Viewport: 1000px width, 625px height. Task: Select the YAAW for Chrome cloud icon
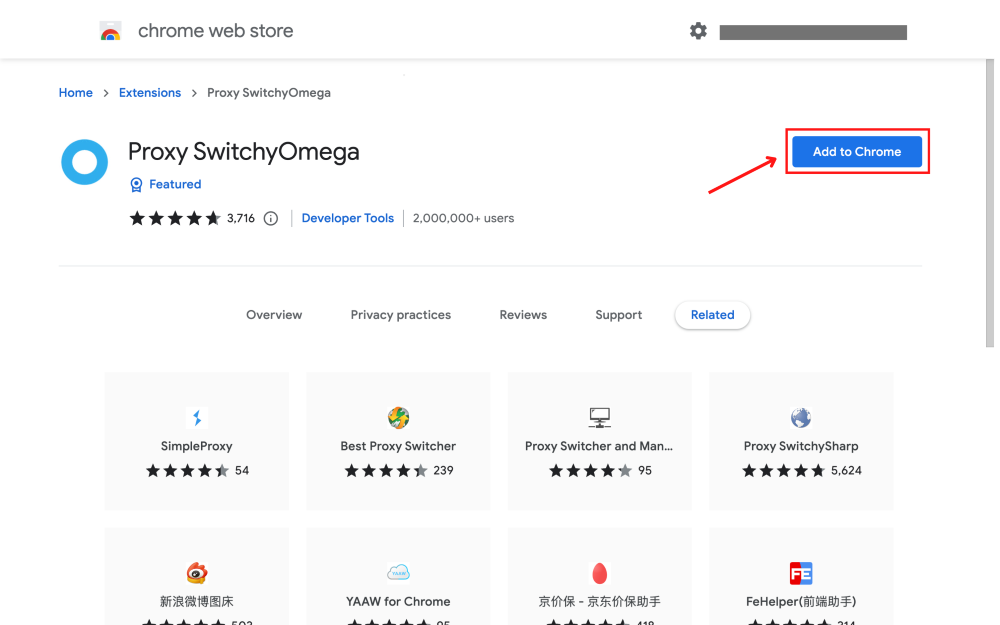click(398, 572)
